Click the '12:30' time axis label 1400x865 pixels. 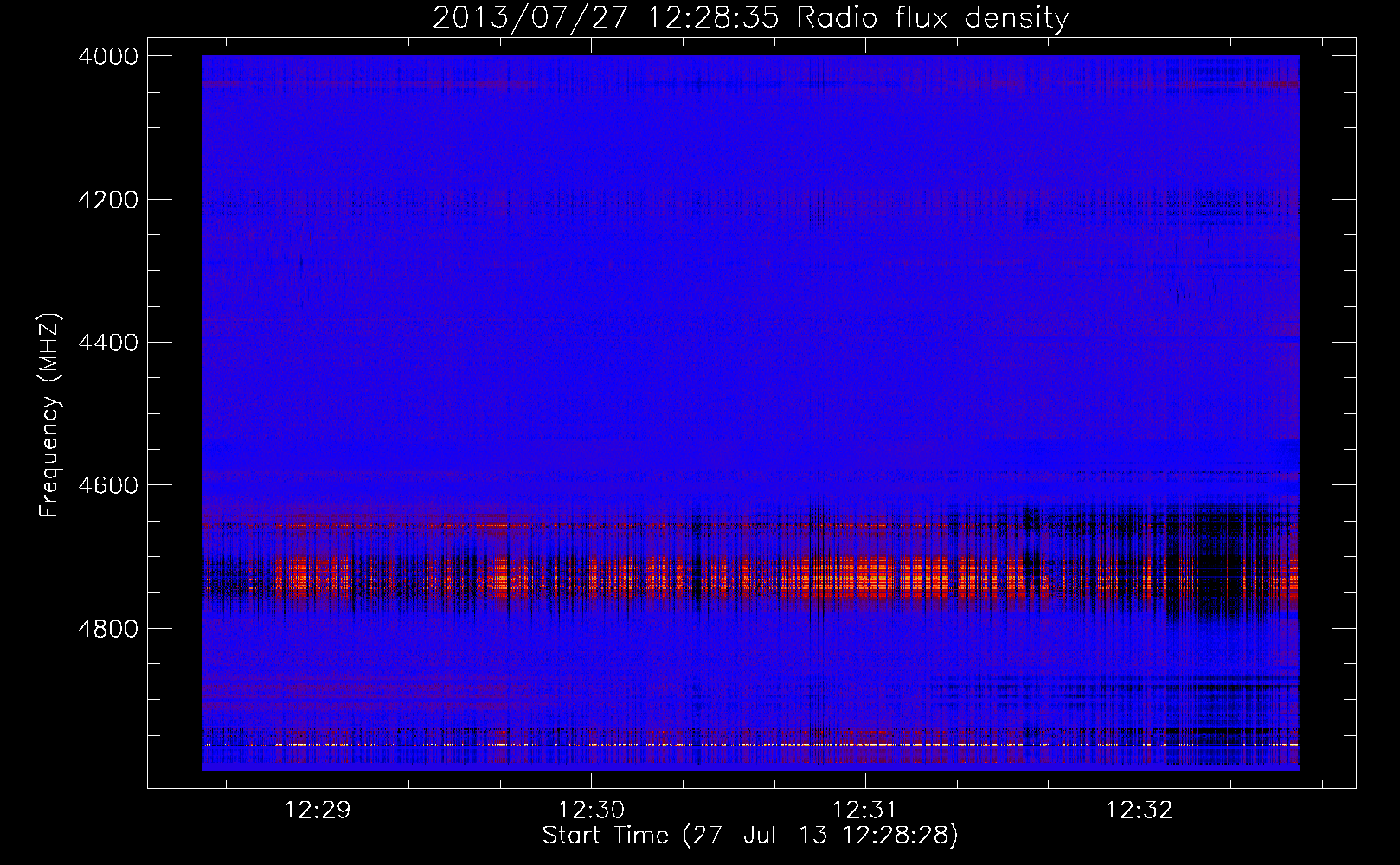[x=591, y=811]
